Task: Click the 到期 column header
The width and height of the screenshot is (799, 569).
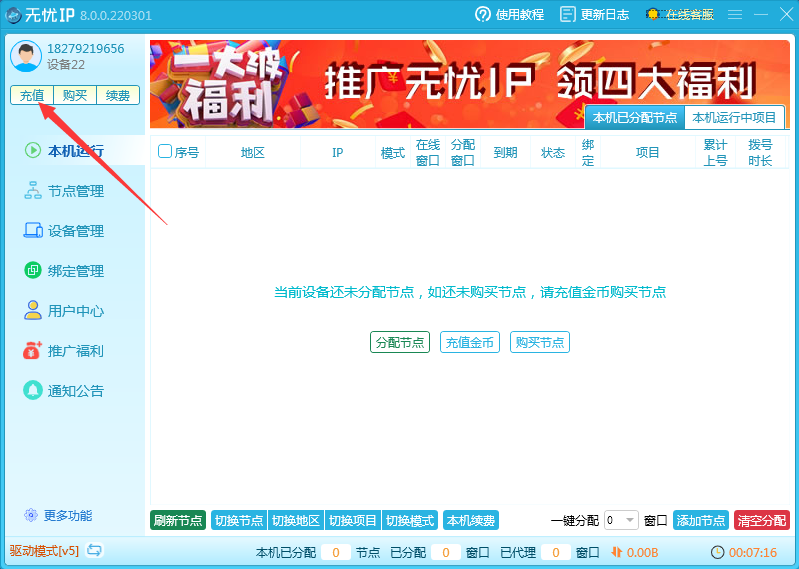Action: (x=505, y=152)
